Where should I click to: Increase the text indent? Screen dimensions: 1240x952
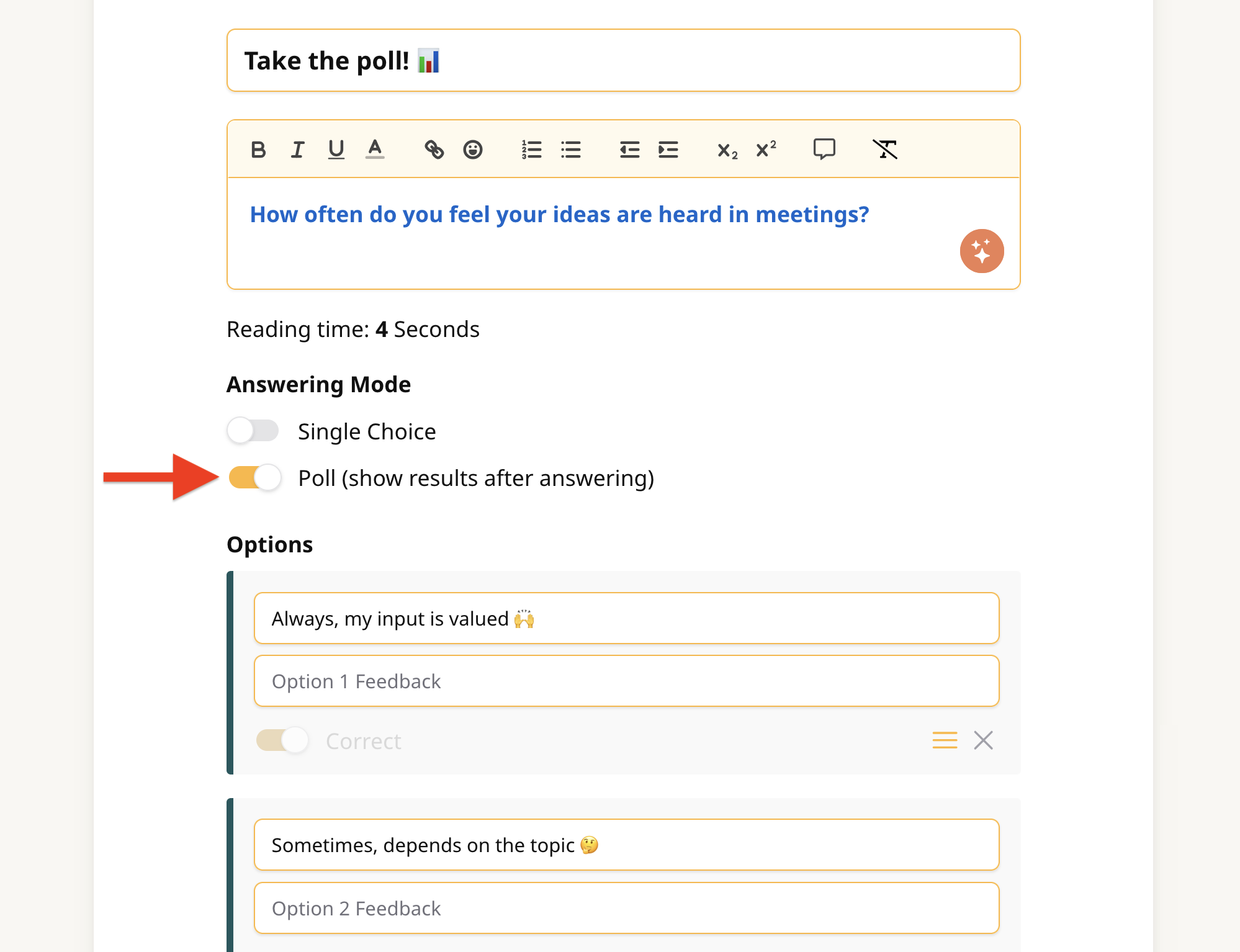pos(668,150)
